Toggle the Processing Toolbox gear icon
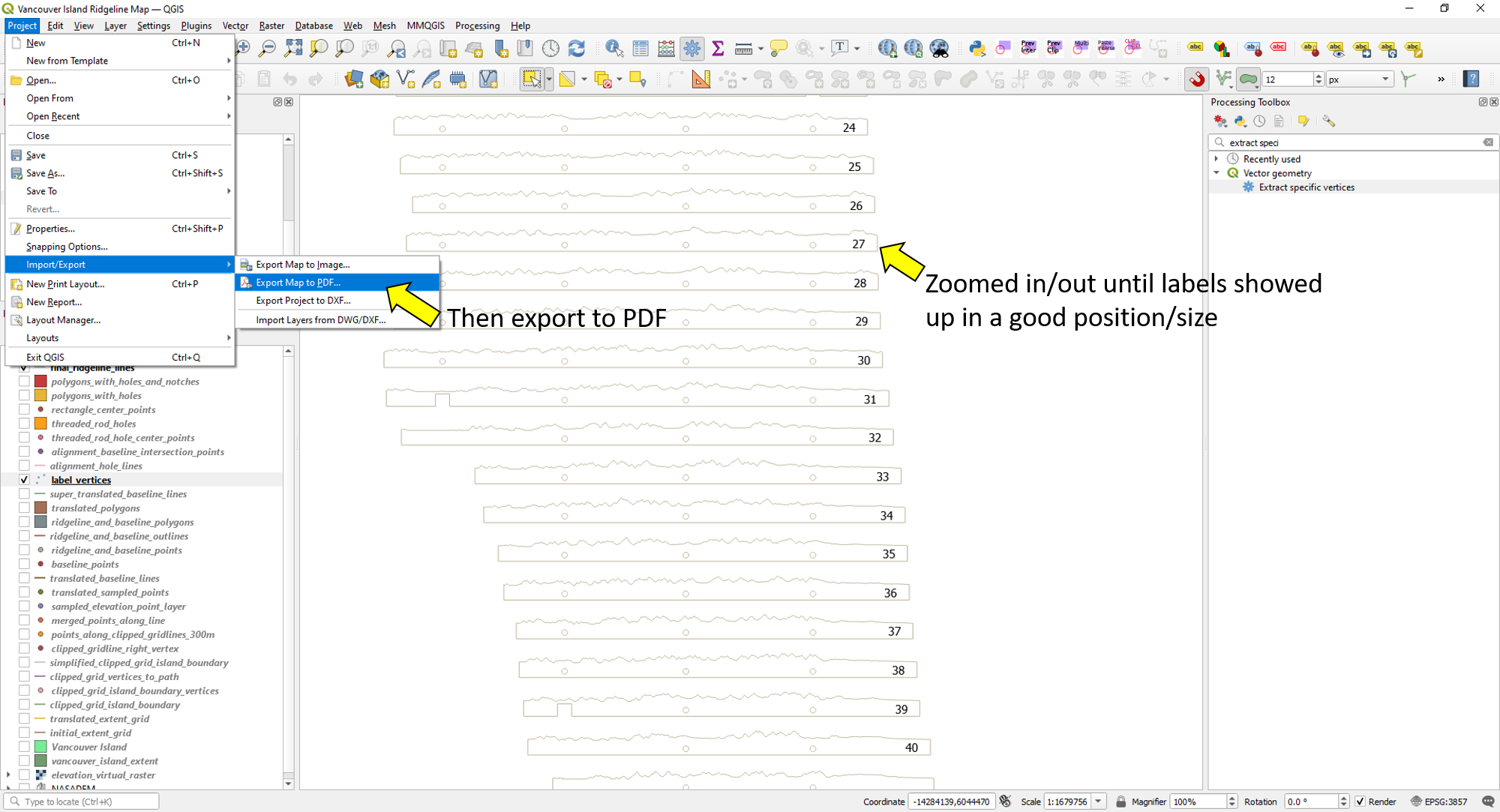 click(x=691, y=49)
